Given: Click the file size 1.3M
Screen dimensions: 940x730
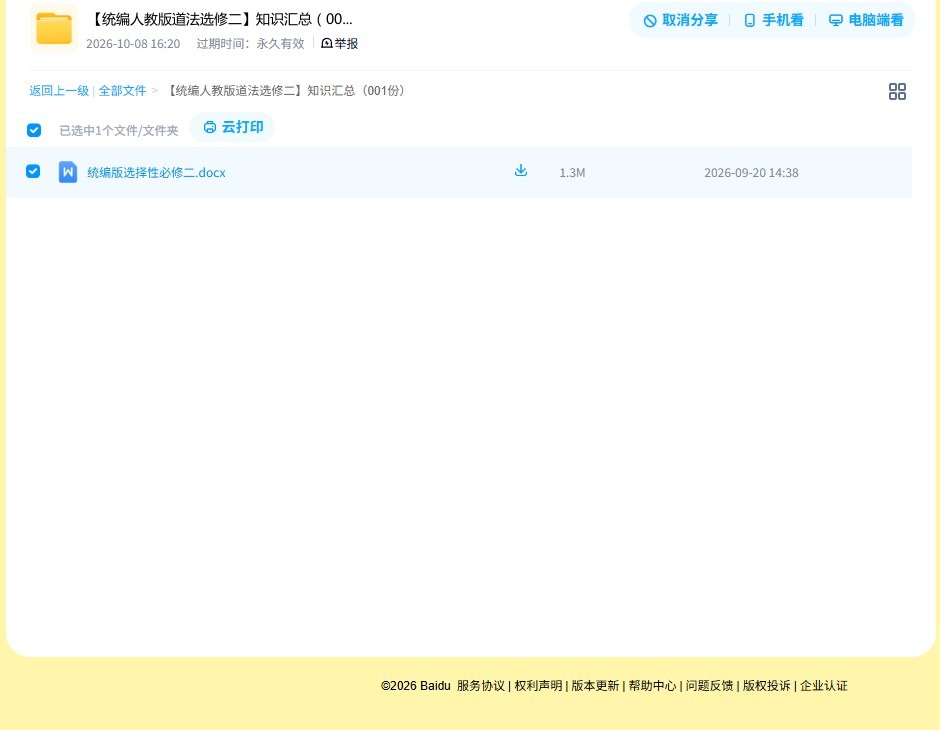Looking at the screenshot, I should 573,173.
